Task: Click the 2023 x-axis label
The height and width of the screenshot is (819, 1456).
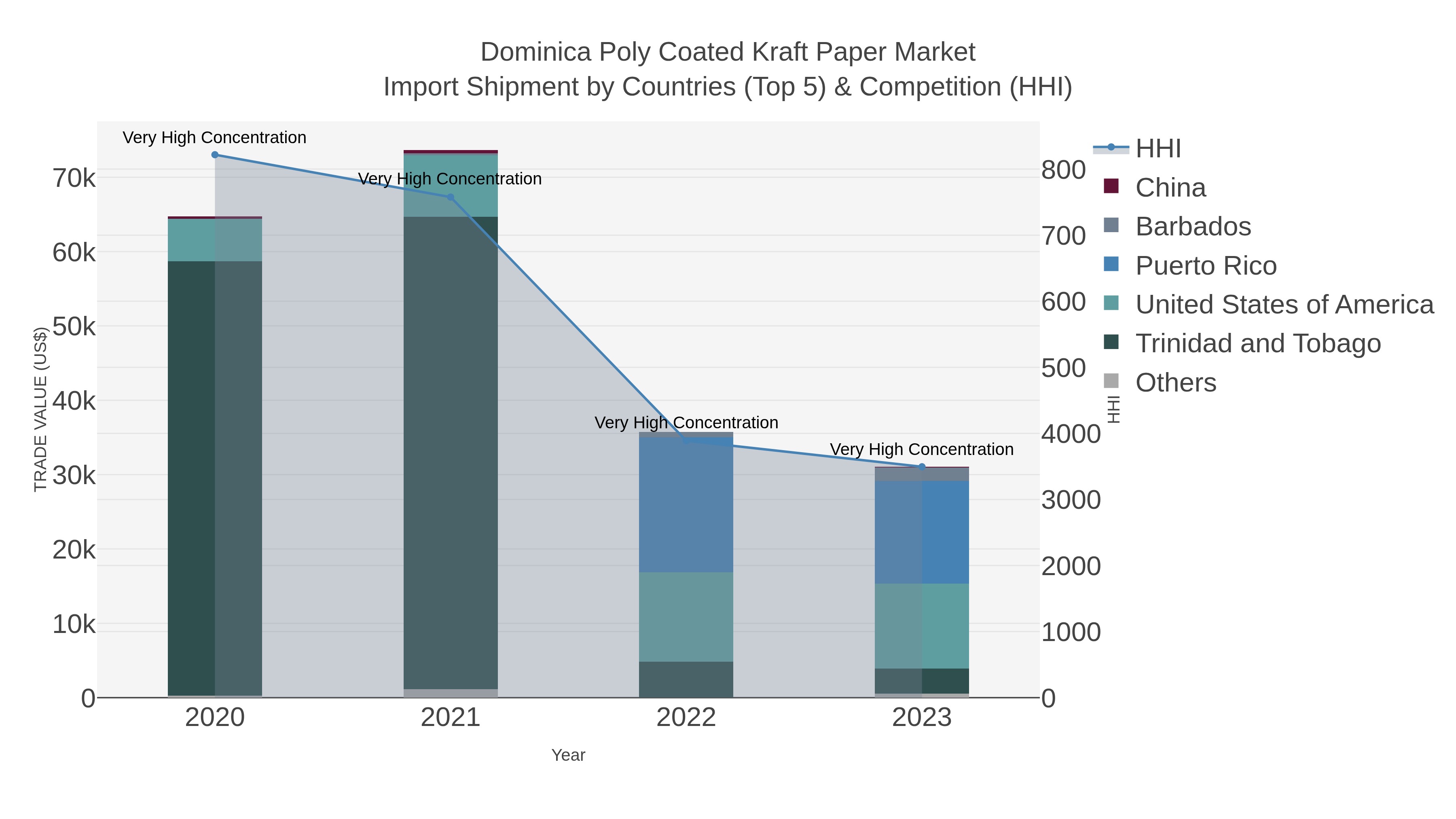Action: point(922,718)
